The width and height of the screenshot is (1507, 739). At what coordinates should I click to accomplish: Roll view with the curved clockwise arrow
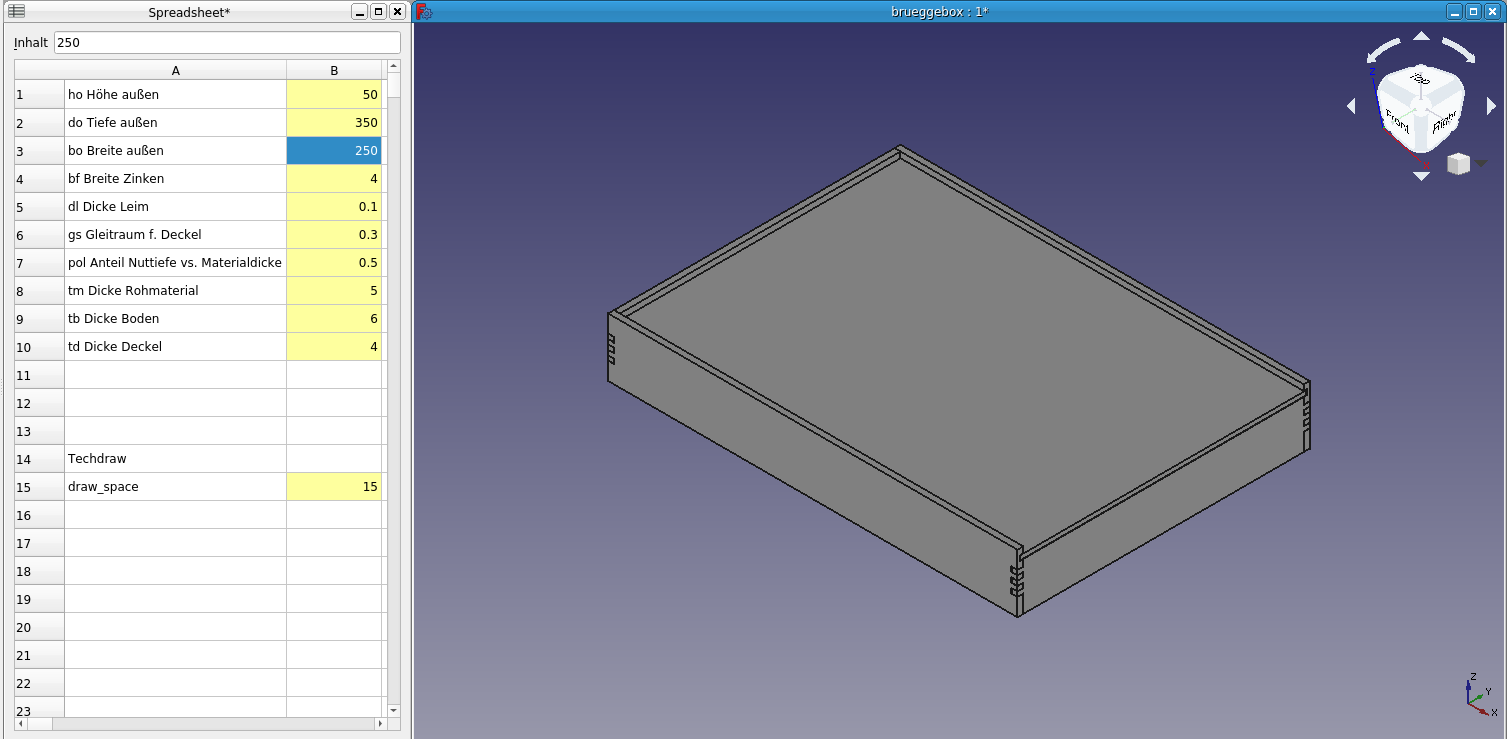(x=1458, y=50)
